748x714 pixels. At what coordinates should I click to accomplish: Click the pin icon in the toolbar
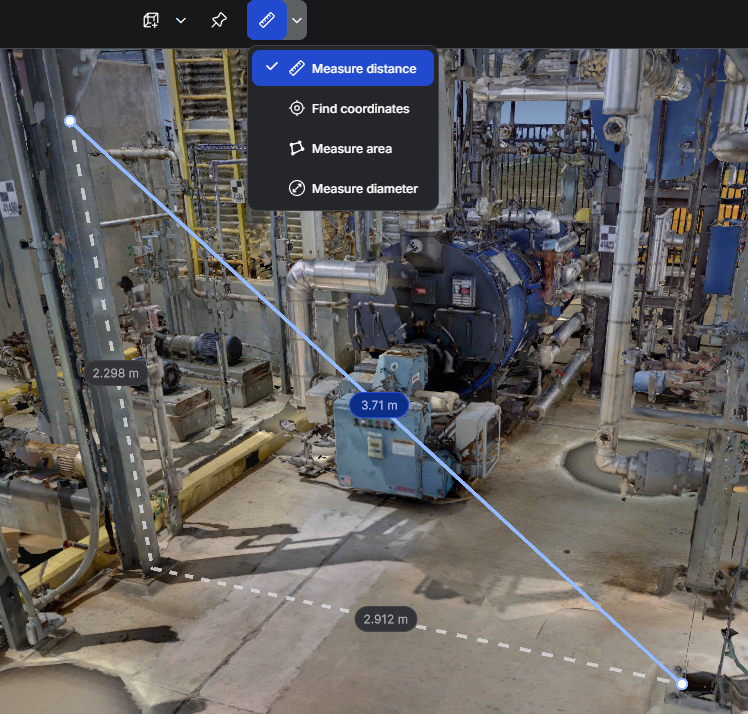[x=218, y=20]
